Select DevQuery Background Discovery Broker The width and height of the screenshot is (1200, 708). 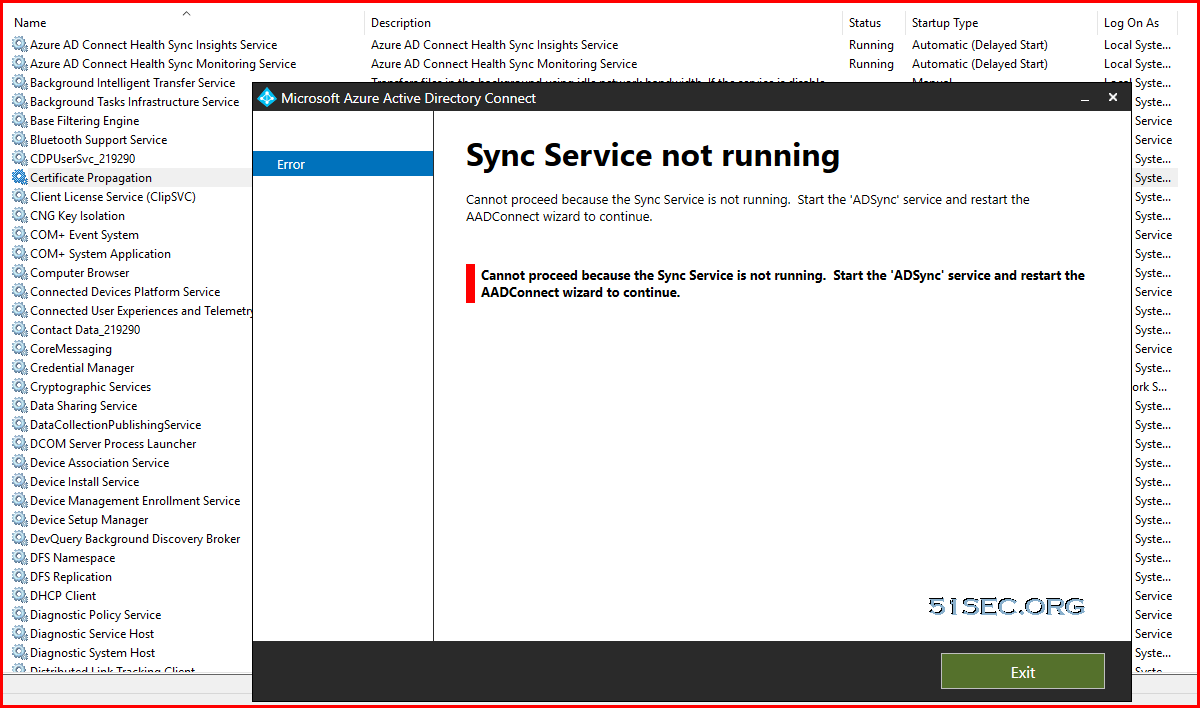tap(135, 539)
